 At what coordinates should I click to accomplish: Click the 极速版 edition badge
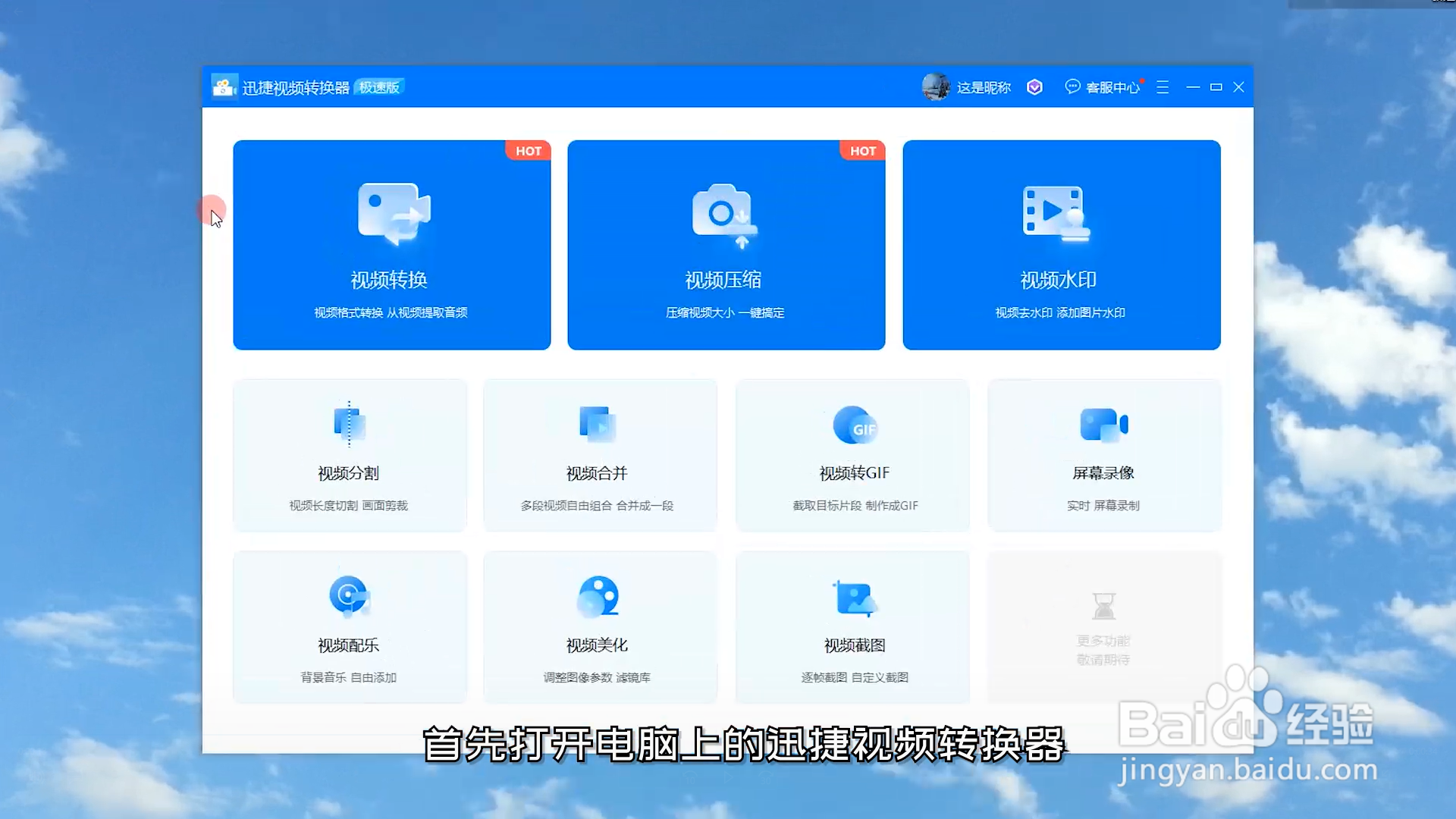coord(379,87)
